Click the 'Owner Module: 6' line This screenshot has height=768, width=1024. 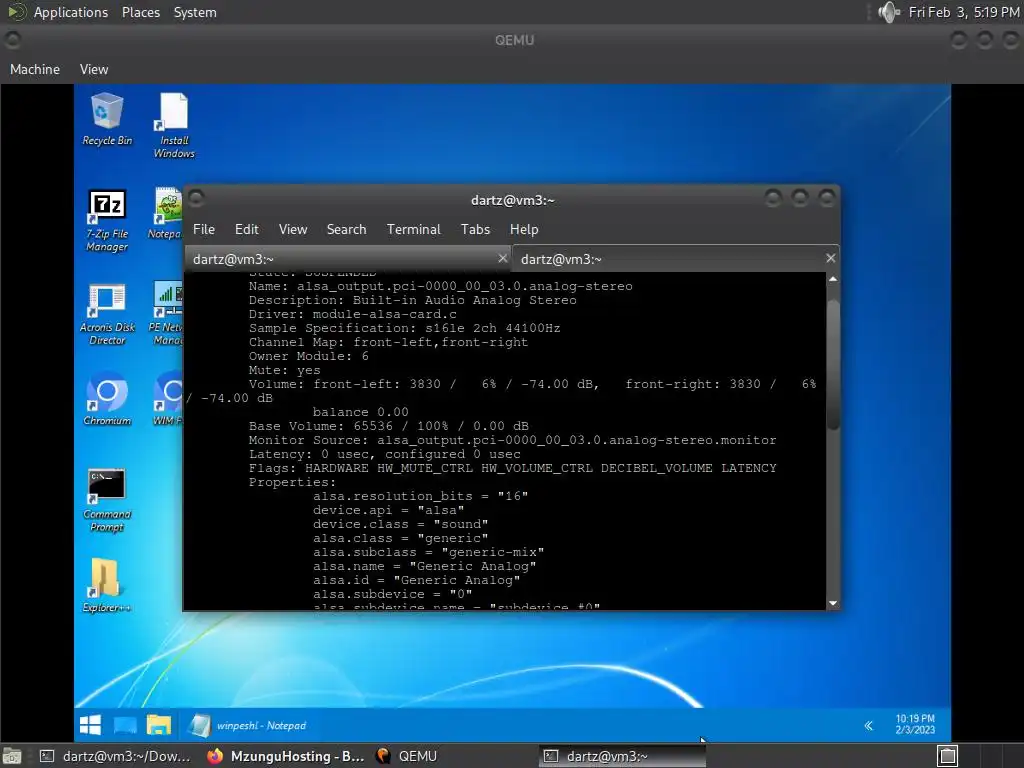pos(308,356)
